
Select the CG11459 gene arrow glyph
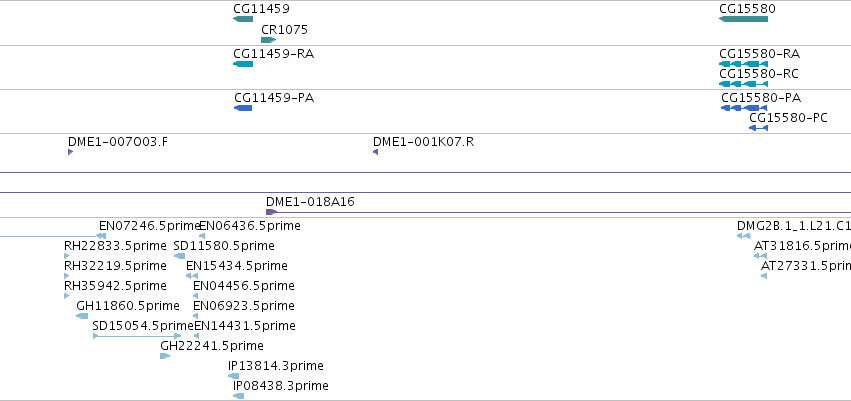click(x=243, y=19)
